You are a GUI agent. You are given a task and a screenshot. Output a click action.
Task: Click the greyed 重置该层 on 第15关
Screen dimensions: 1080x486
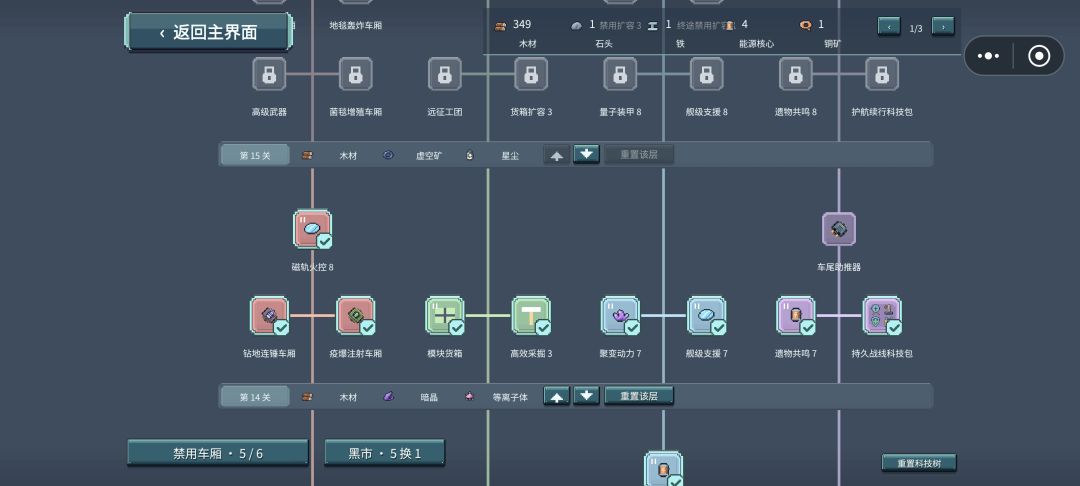(638, 155)
